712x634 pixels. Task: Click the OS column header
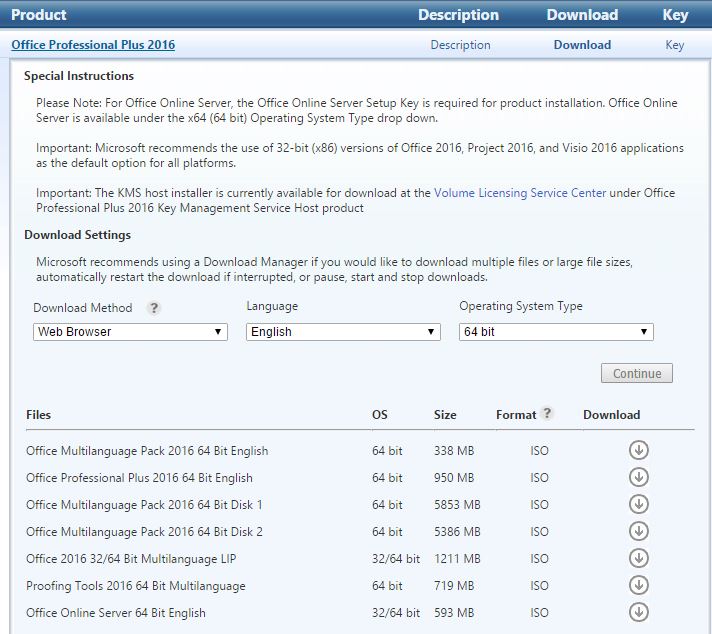[x=380, y=415]
